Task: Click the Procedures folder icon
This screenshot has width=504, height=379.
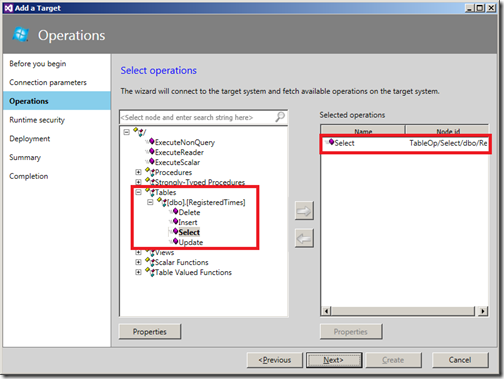Action: click(150, 172)
